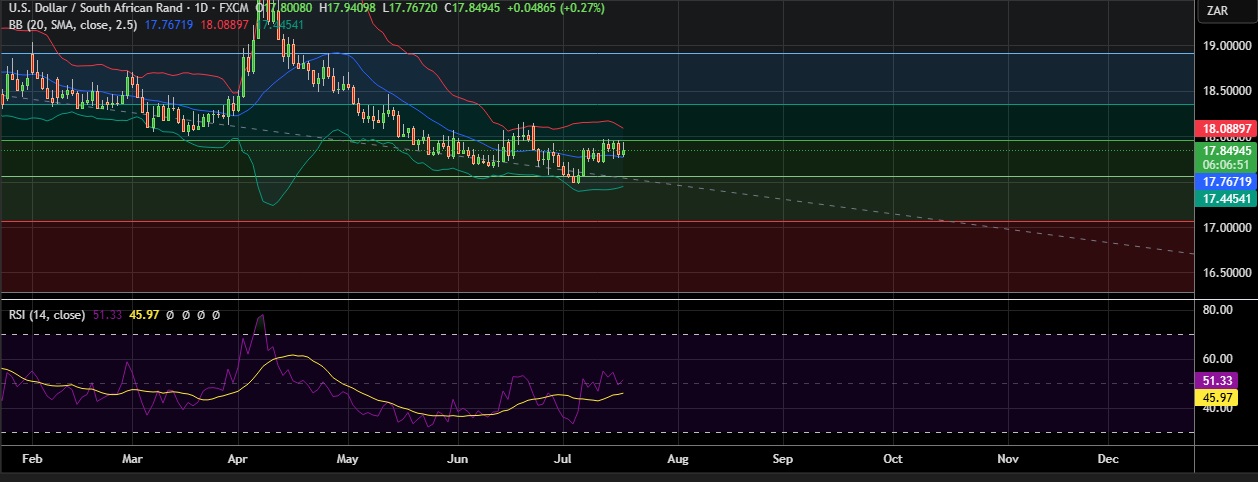Click the 51.33 RSI label on the axis

[1216, 381]
